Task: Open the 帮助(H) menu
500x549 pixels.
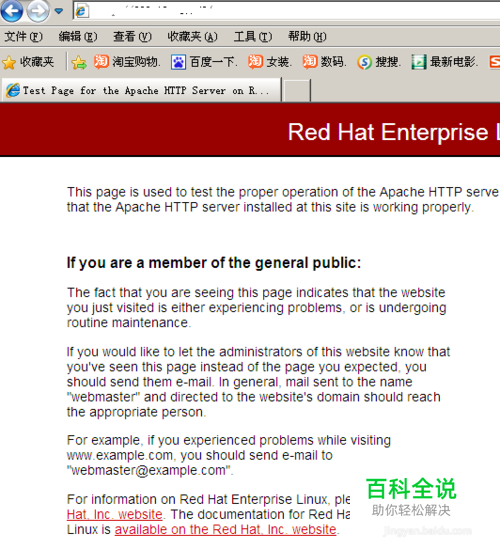Action: (x=307, y=36)
